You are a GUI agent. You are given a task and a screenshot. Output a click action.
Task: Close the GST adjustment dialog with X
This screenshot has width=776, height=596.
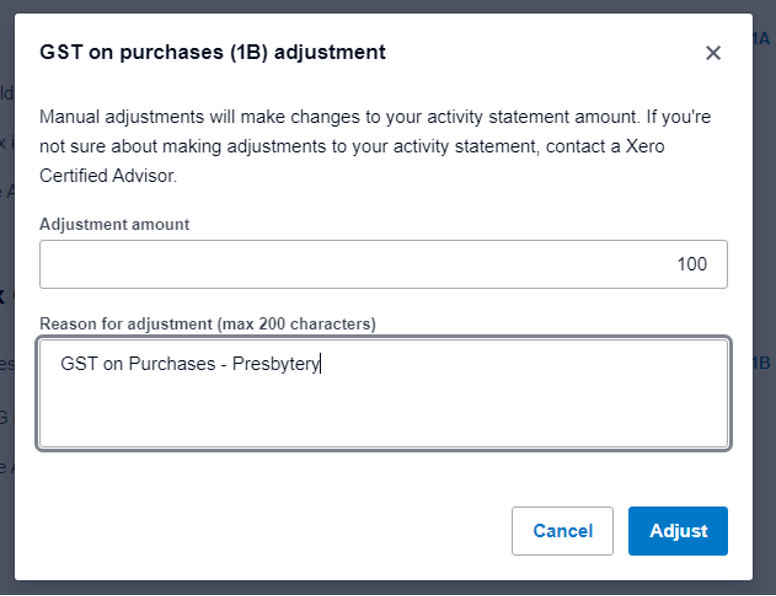(713, 53)
